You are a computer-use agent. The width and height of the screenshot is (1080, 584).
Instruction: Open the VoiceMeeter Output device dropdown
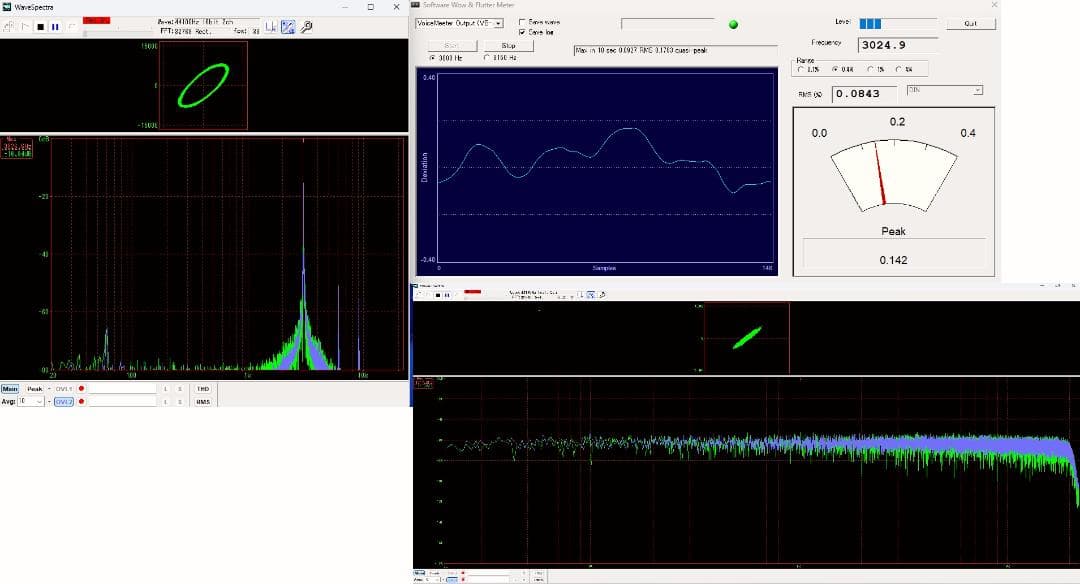point(459,23)
